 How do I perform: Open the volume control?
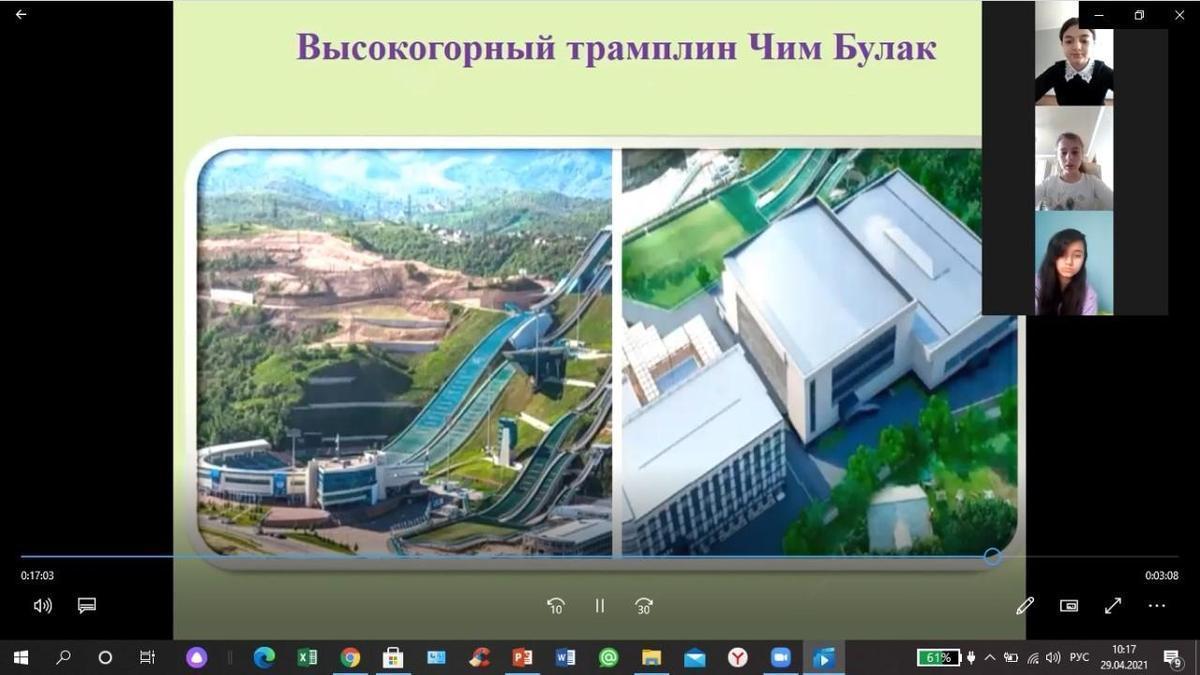pos(42,606)
